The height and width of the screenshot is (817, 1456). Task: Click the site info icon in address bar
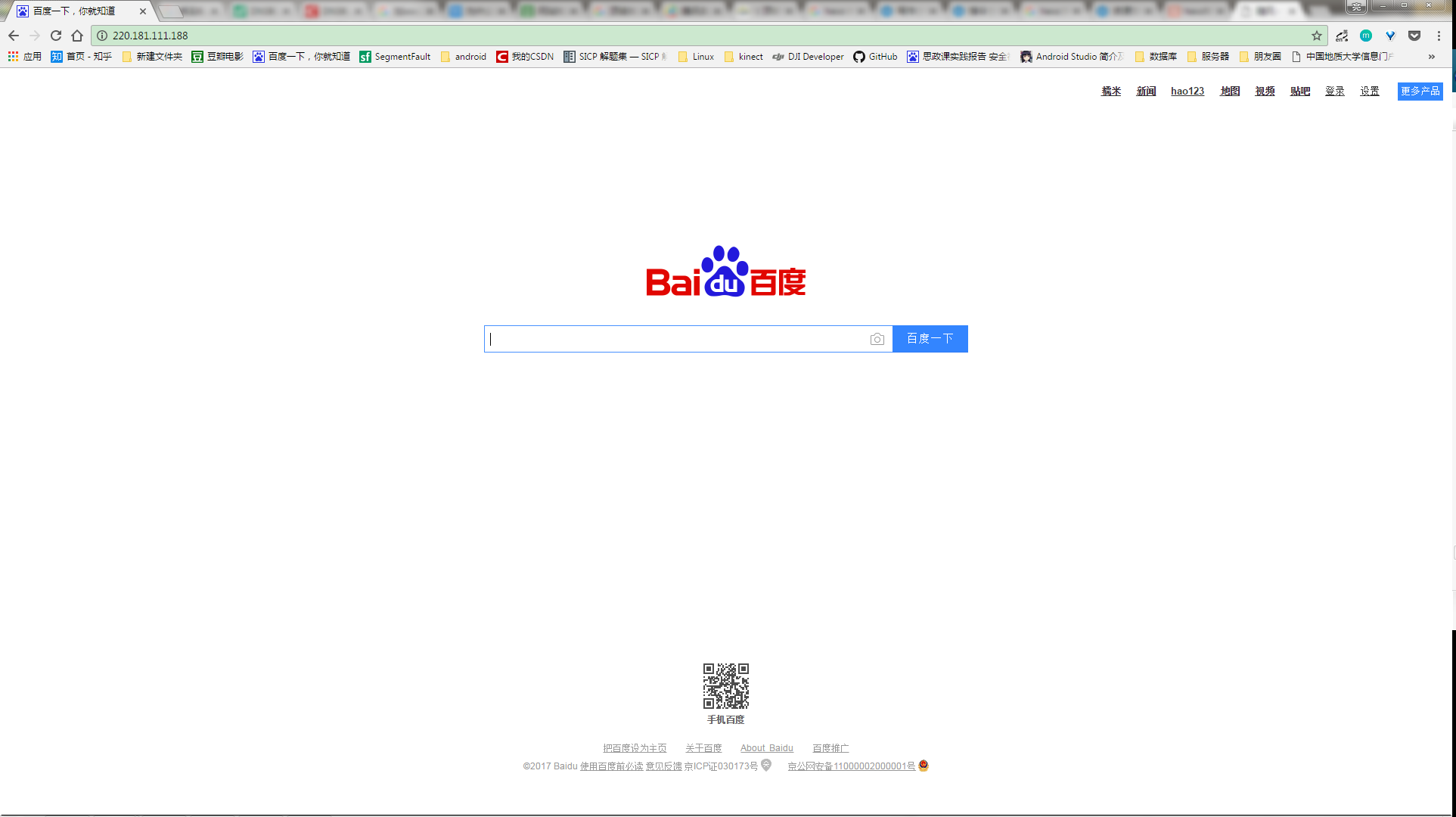[x=102, y=36]
